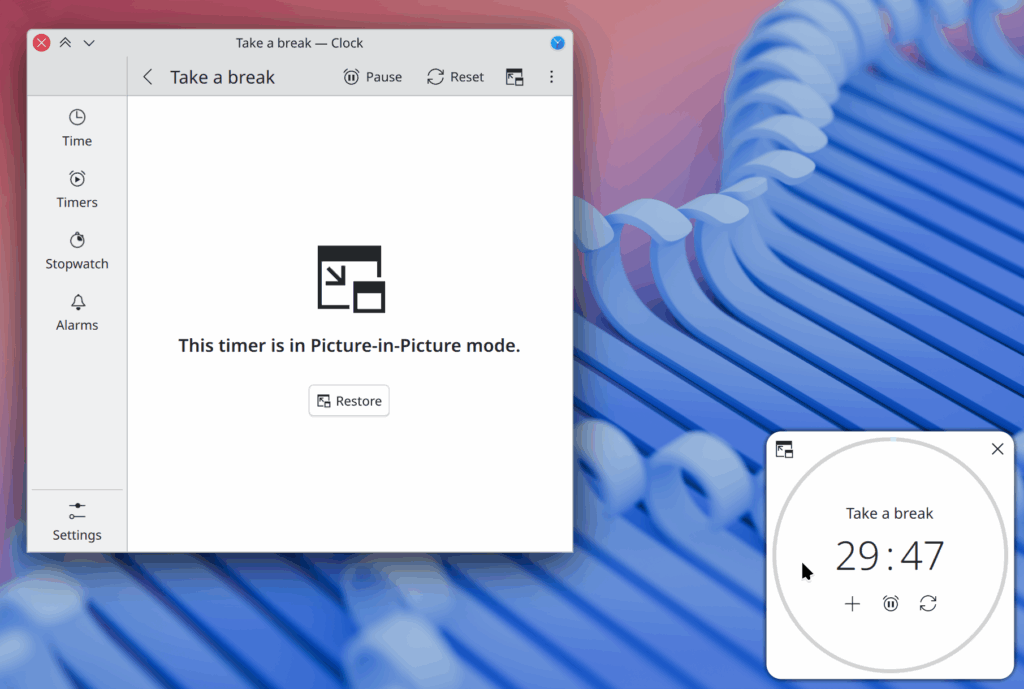Image resolution: width=1024 pixels, height=689 pixels.
Task: Click the Restore button
Action: pyautogui.click(x=349, y=401)
